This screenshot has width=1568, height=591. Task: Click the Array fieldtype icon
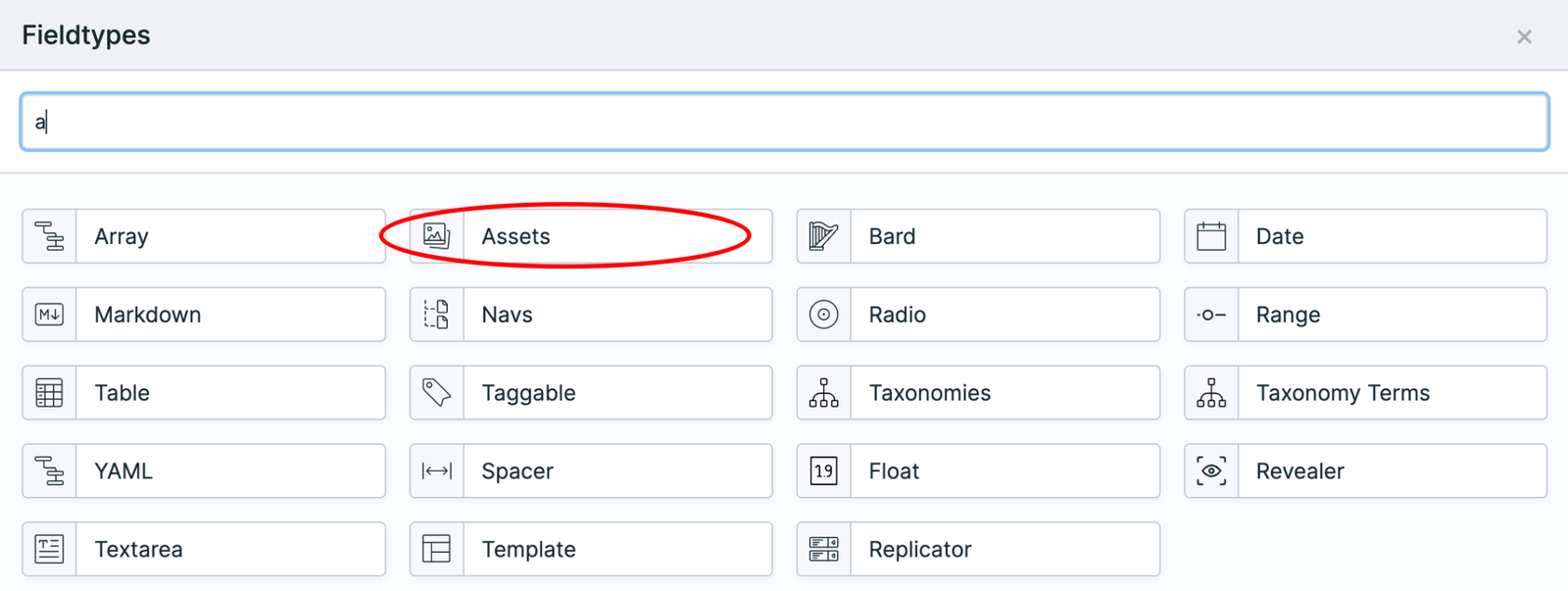coord(49,236)
